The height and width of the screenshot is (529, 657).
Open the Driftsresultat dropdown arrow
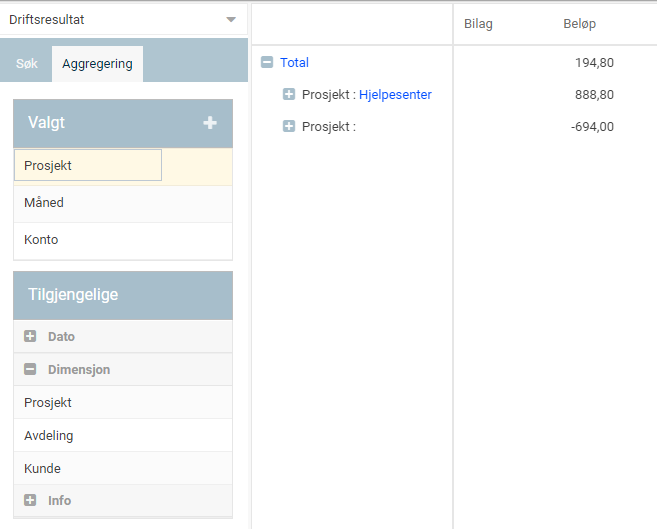tap(231, 20)
